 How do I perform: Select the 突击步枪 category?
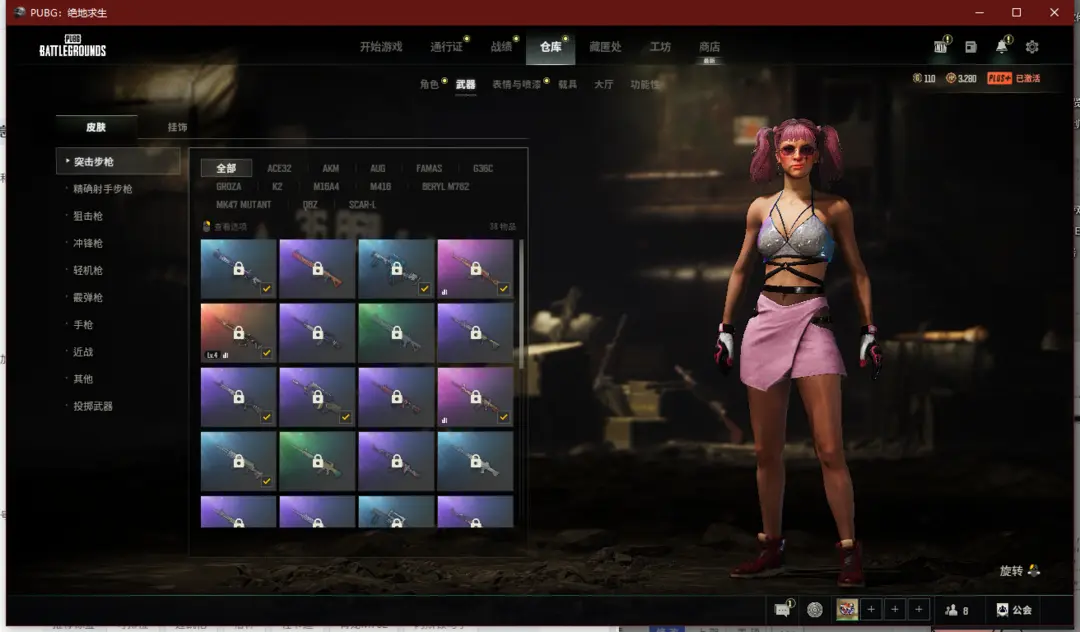pyautogui.click(x=118, y=162)
